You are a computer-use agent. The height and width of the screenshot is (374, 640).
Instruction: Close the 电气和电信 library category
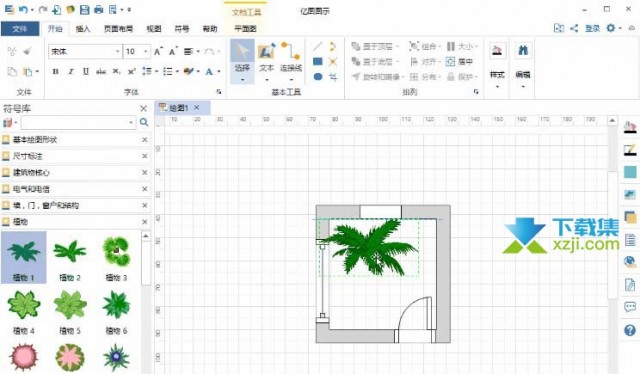coord(144,189)
